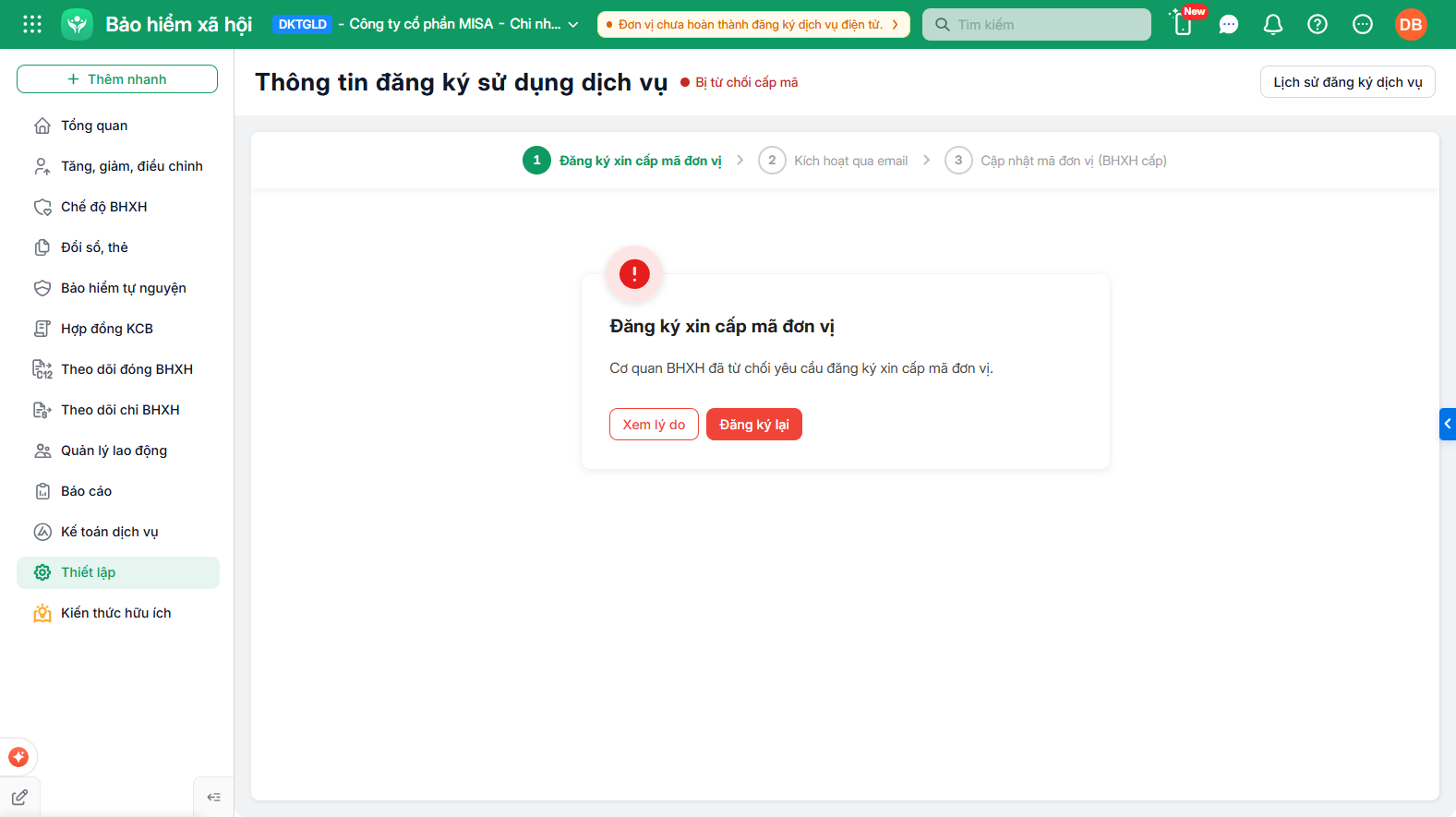1456x817 pixels.
Task: Open Kiến thức hữu ích
Action: coord(118,613)
